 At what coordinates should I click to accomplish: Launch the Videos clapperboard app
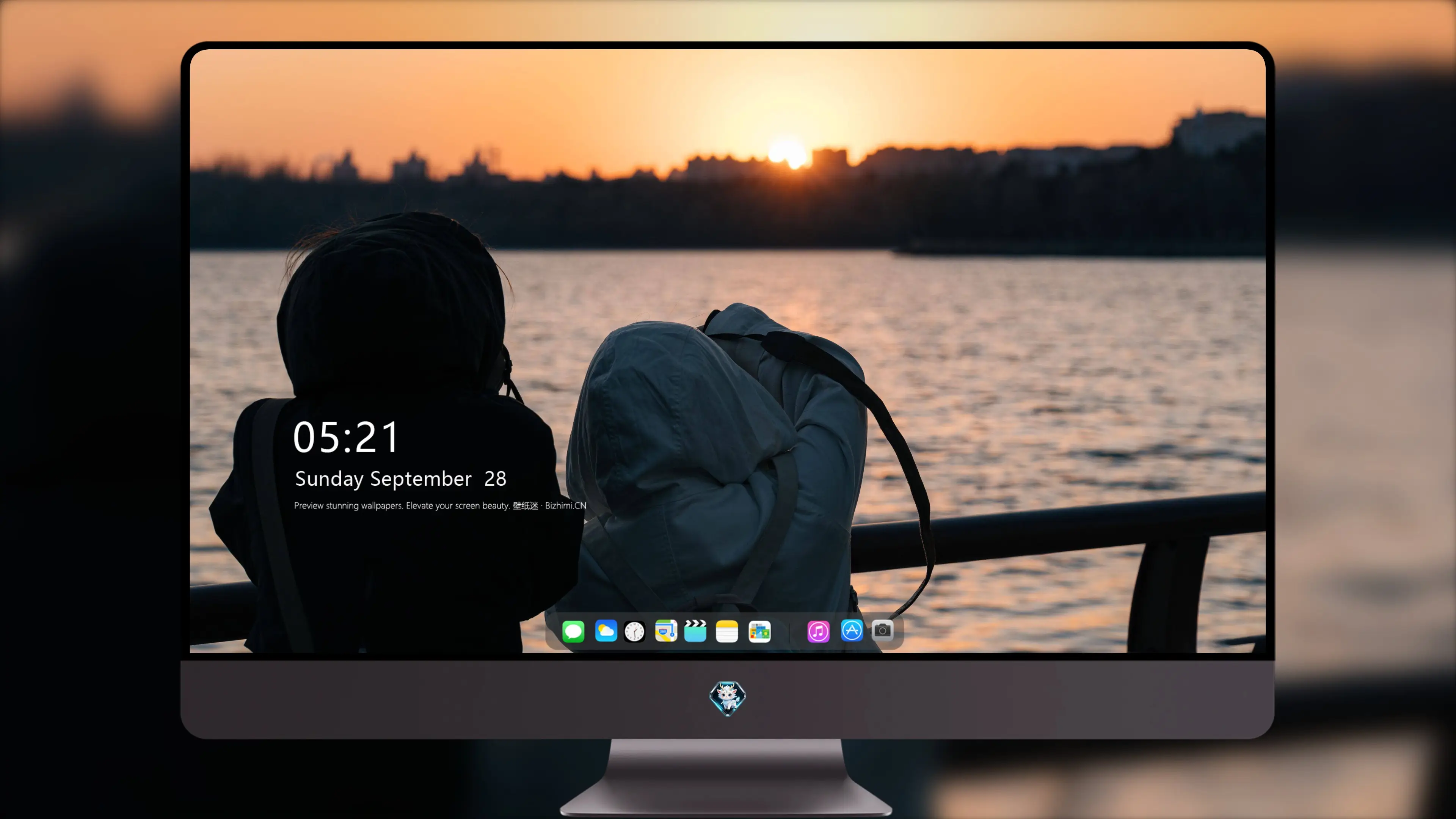pos(695,631)
